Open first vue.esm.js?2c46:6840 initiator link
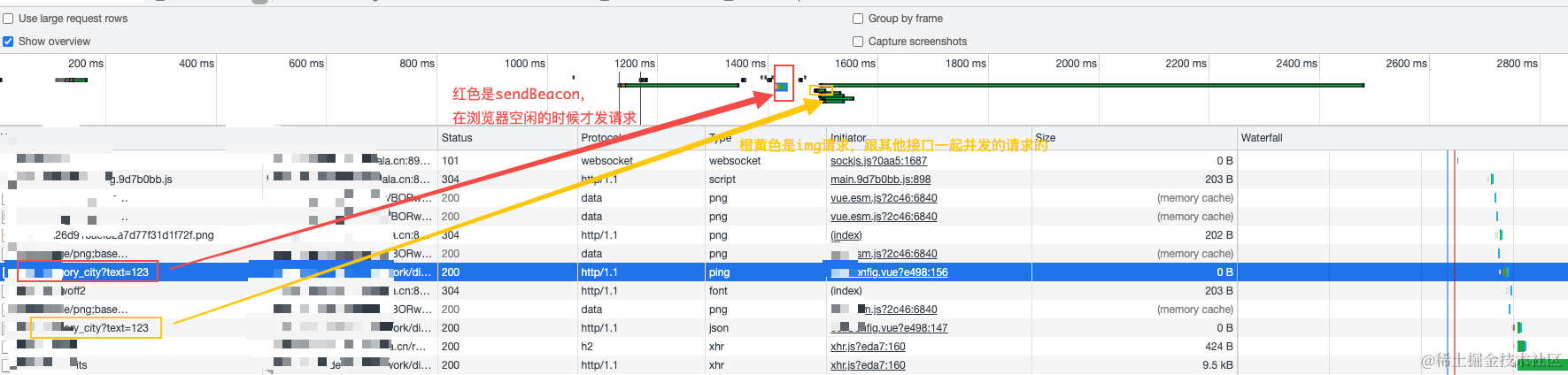 [884, 198]
